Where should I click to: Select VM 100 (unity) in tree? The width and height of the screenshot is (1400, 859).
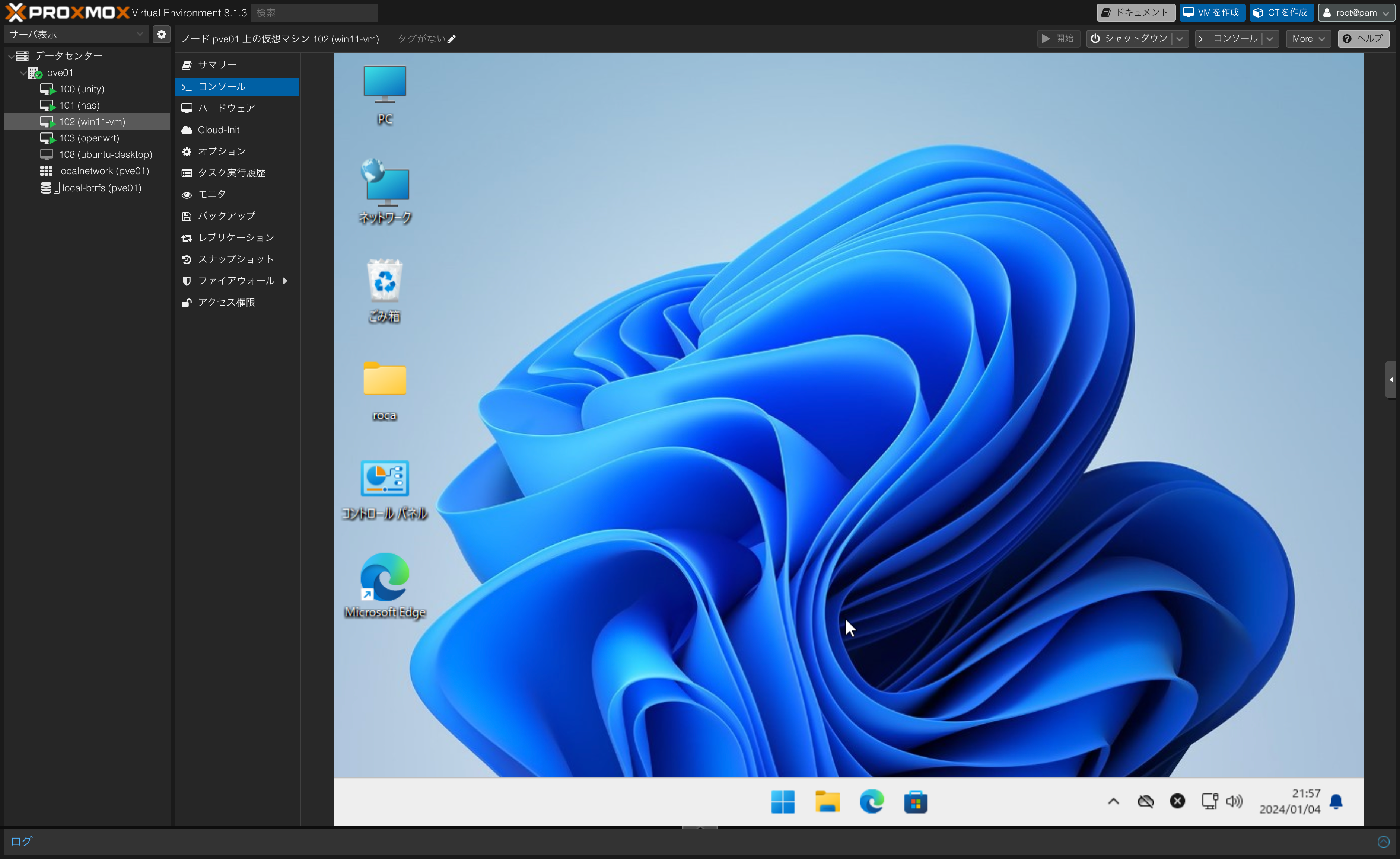tap(87, 89)
